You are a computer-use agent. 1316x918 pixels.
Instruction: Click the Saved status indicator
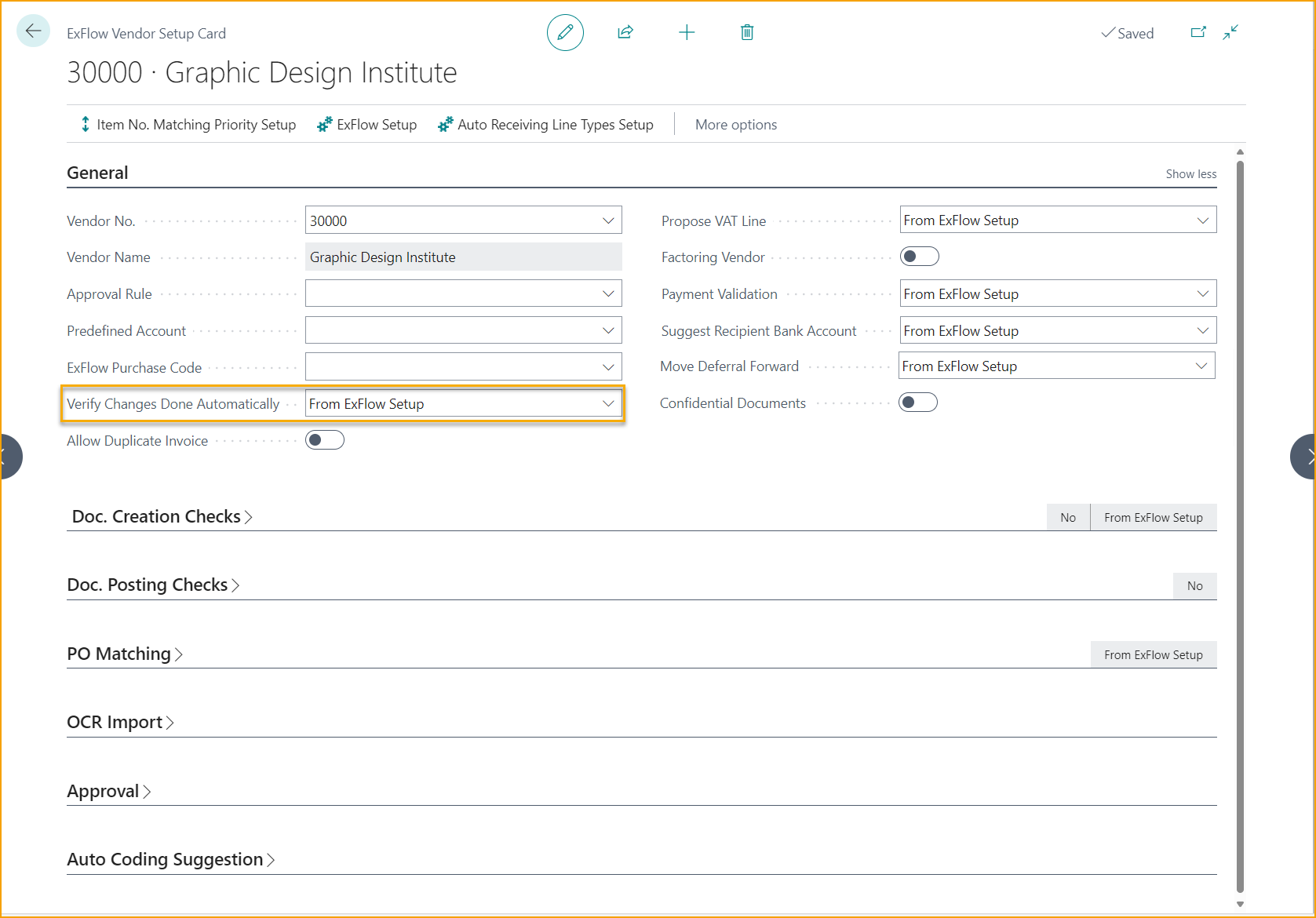pyautogui.click(x=1128, y=33)
